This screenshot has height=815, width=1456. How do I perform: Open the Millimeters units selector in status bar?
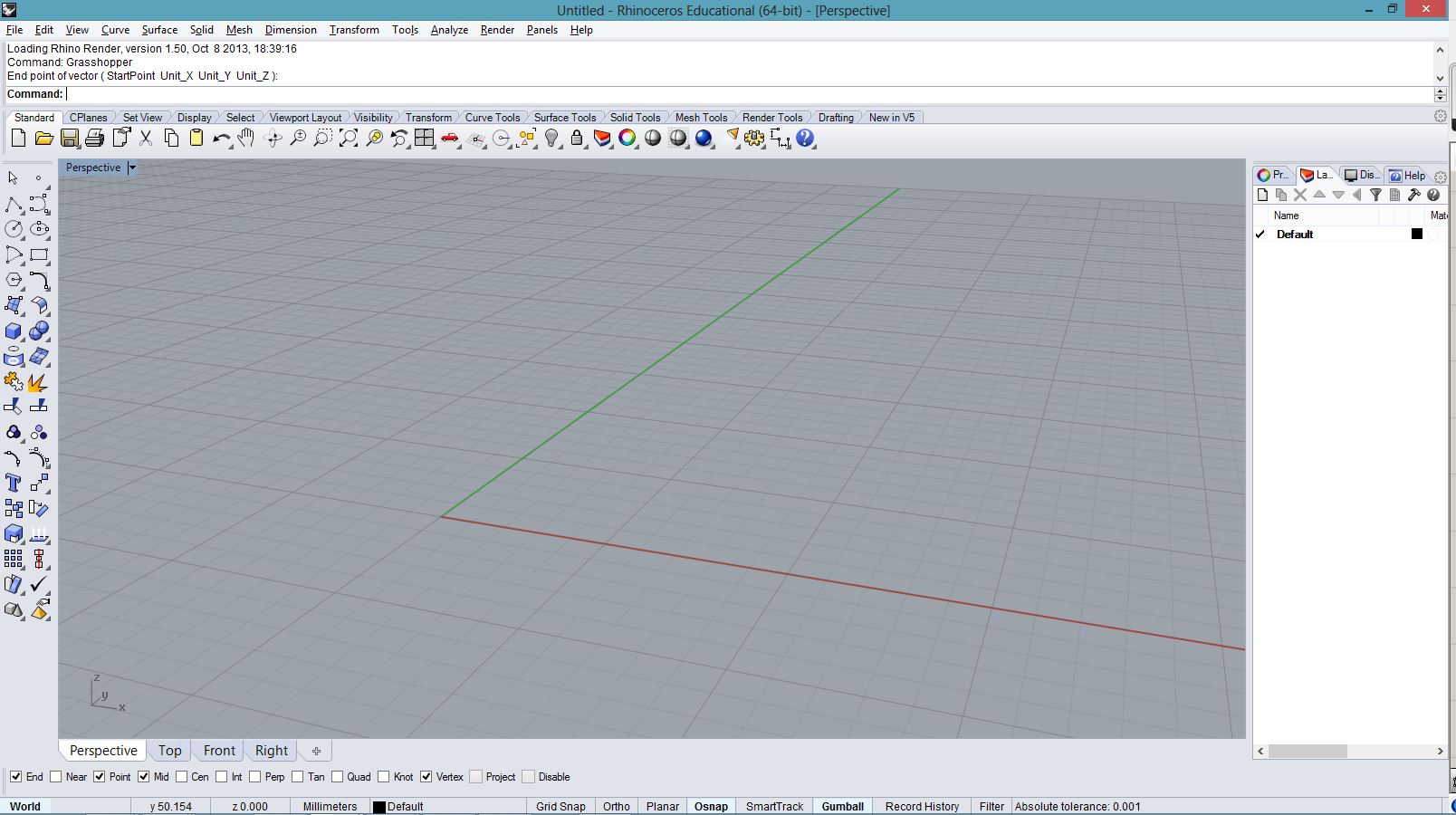(330, 806)
